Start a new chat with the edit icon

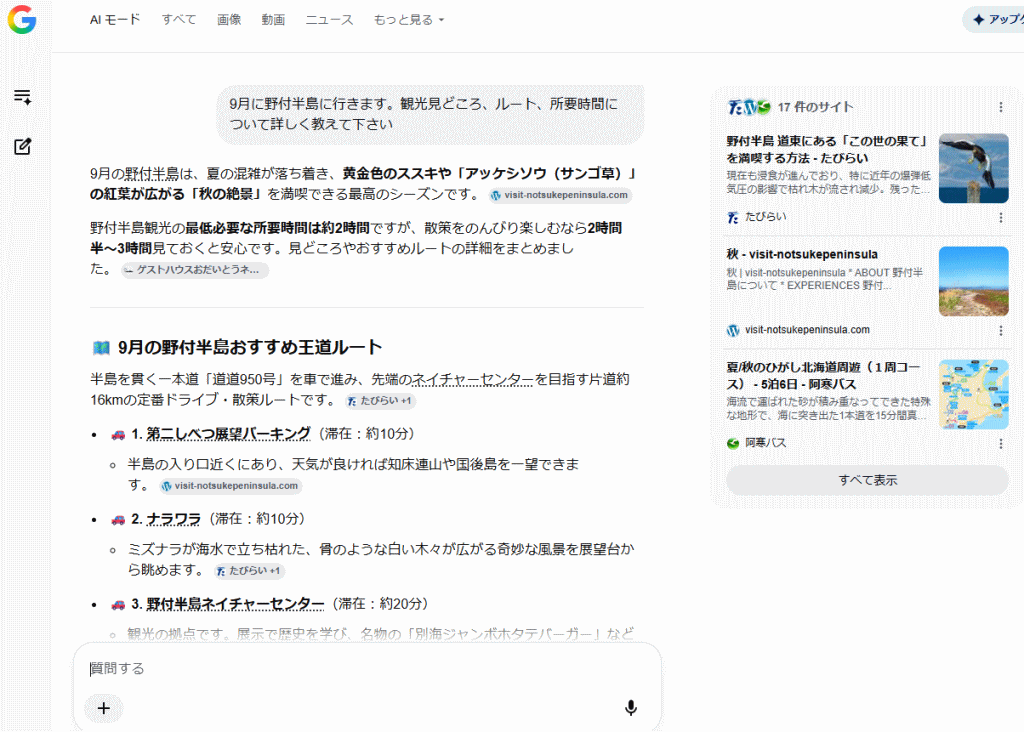click(x=22, y=146)
